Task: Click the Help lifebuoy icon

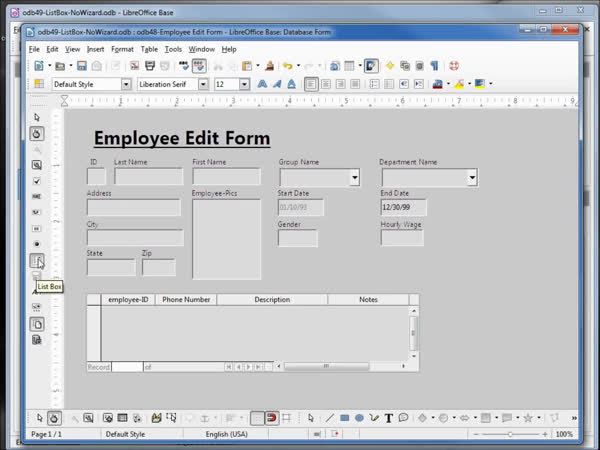Action: pos(454,66)
